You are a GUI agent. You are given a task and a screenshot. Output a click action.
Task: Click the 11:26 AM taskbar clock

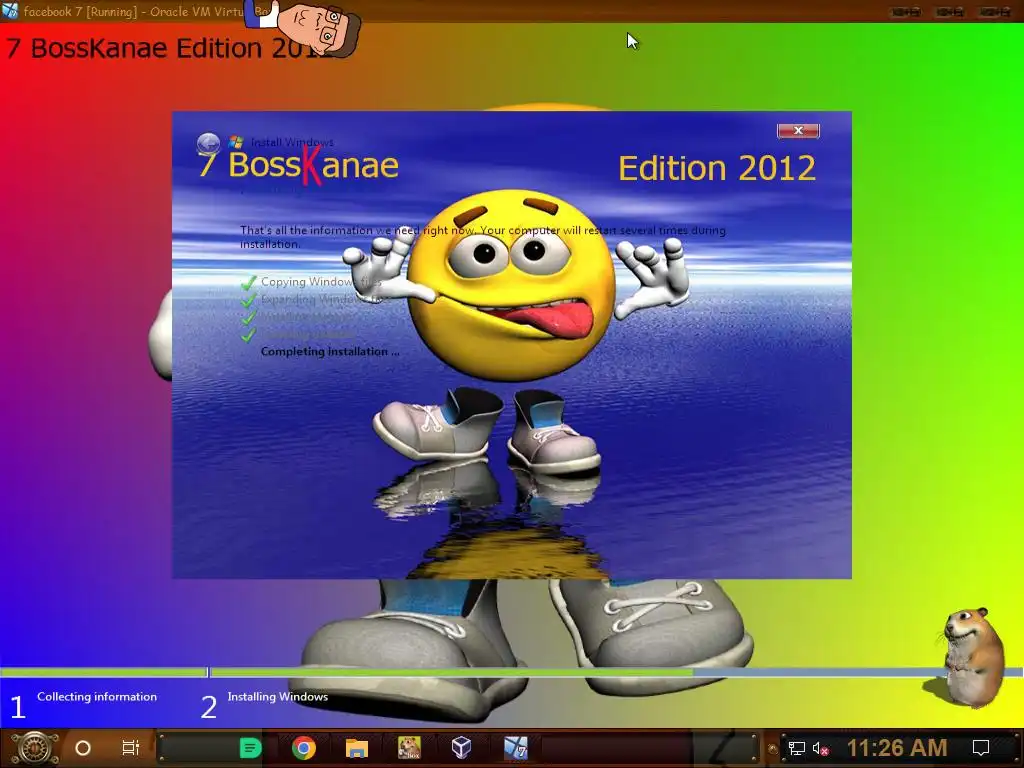(897, 748)
